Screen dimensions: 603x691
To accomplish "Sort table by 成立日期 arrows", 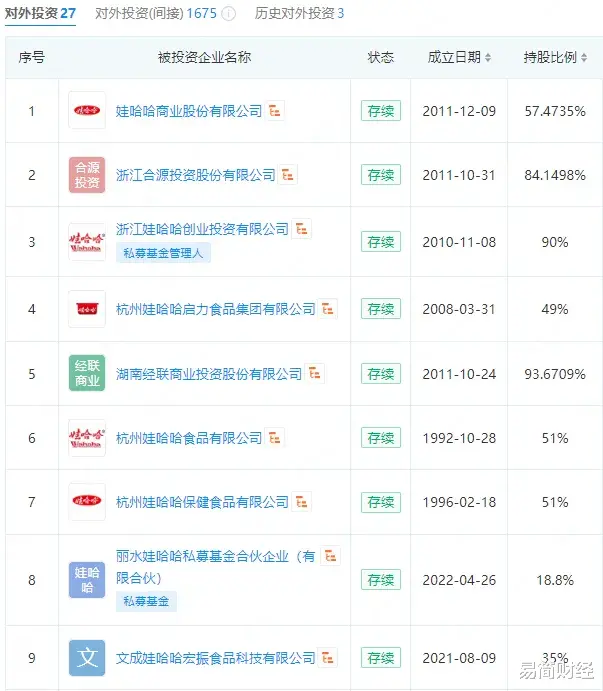I will pyautogui.click(x=488, y=57).
